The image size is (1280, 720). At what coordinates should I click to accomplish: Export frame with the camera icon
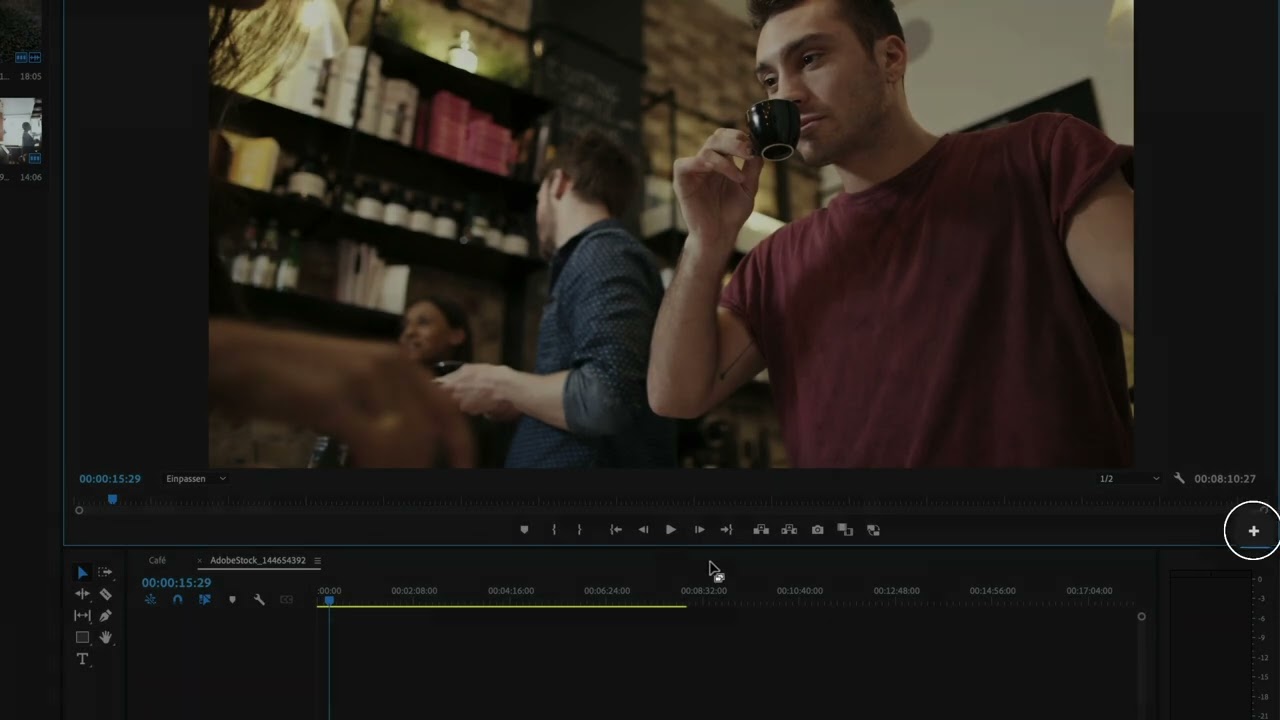pos(817,530)
